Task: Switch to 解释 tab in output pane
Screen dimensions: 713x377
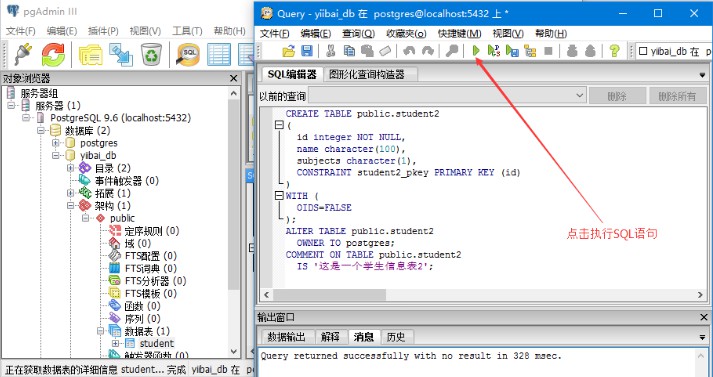Action: coord(331,337)
